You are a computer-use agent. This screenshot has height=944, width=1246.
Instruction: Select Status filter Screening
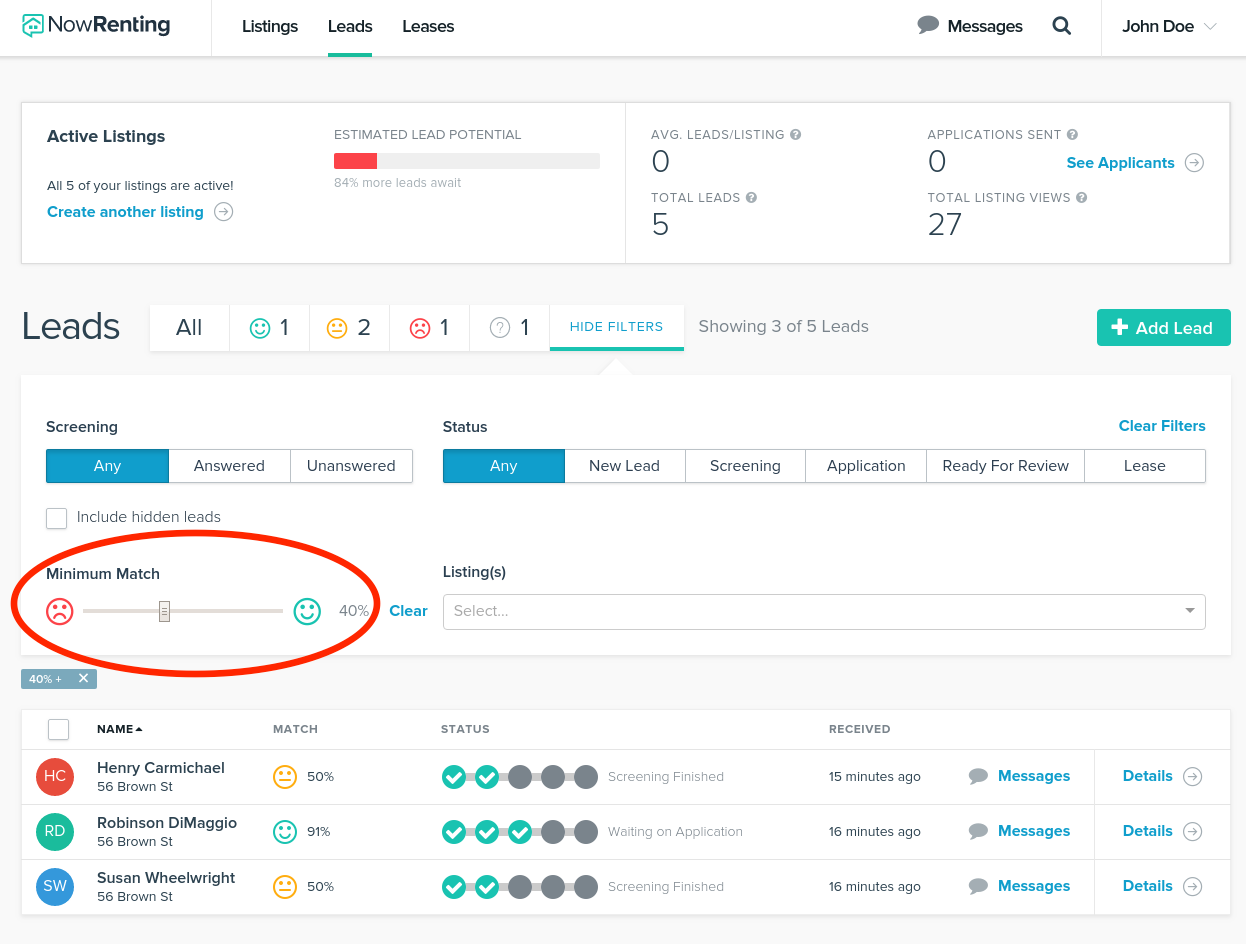745,466
